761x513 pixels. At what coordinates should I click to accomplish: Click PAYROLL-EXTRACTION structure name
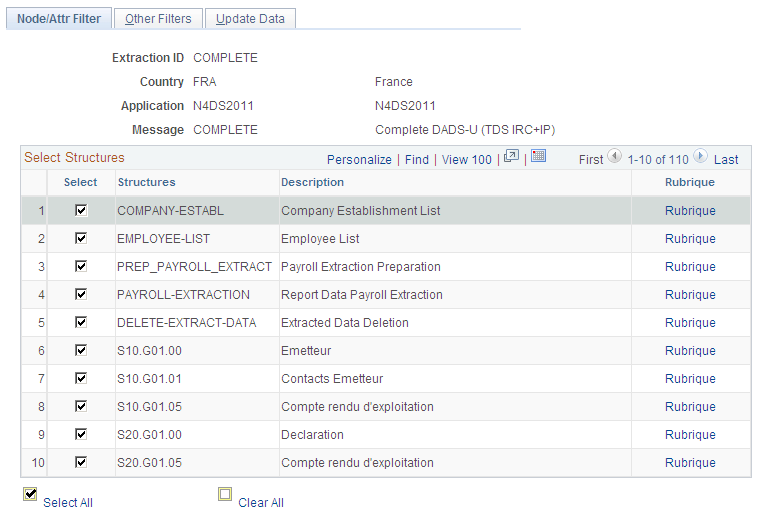pyautogui.click(x=183, y=295)
